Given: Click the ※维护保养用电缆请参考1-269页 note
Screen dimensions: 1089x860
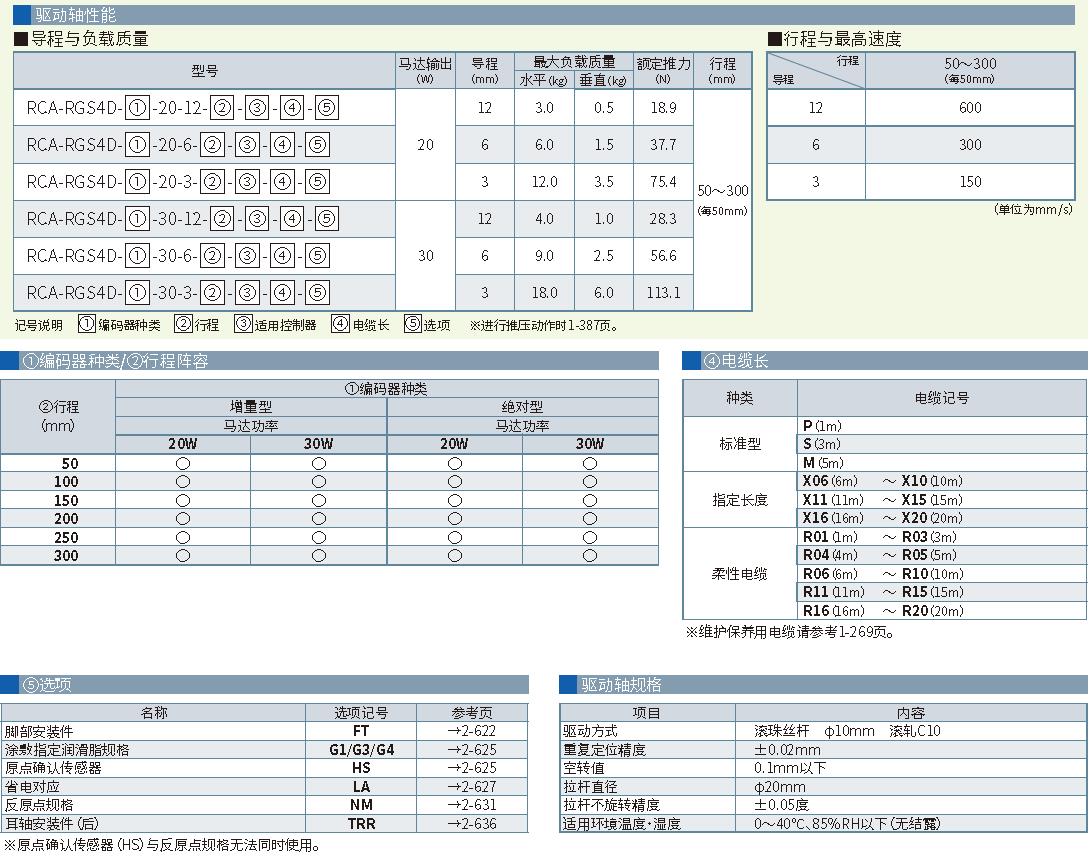Looking at the screenshot, I should [x=790, y=632].
